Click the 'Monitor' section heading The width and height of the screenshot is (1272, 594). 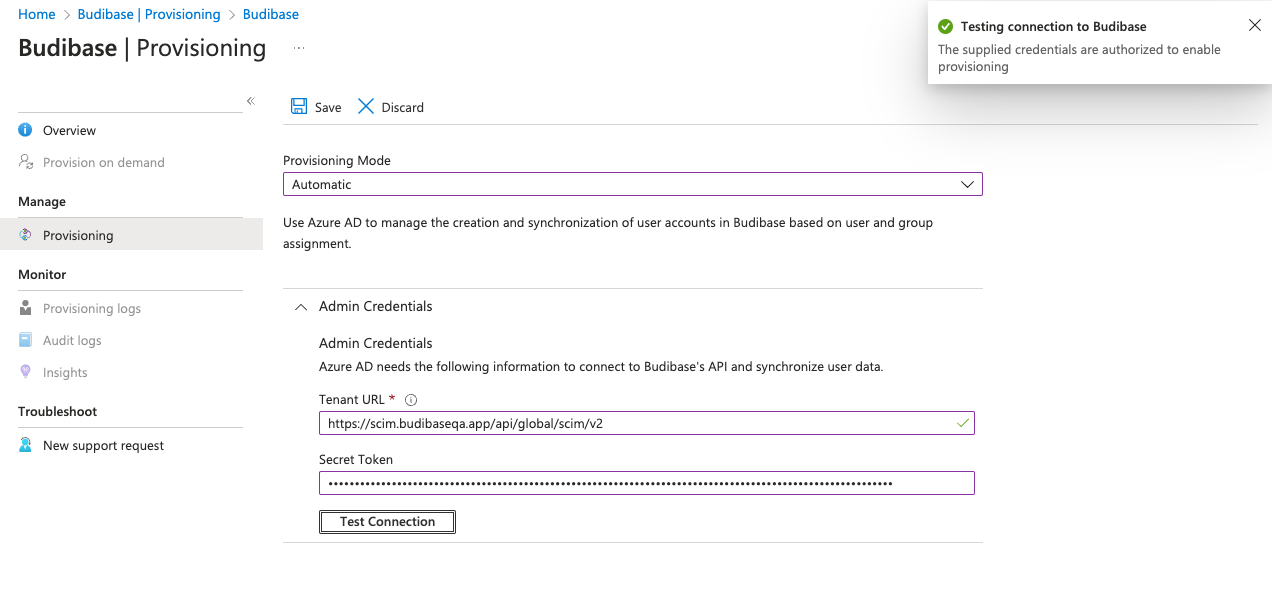point(42,274)
